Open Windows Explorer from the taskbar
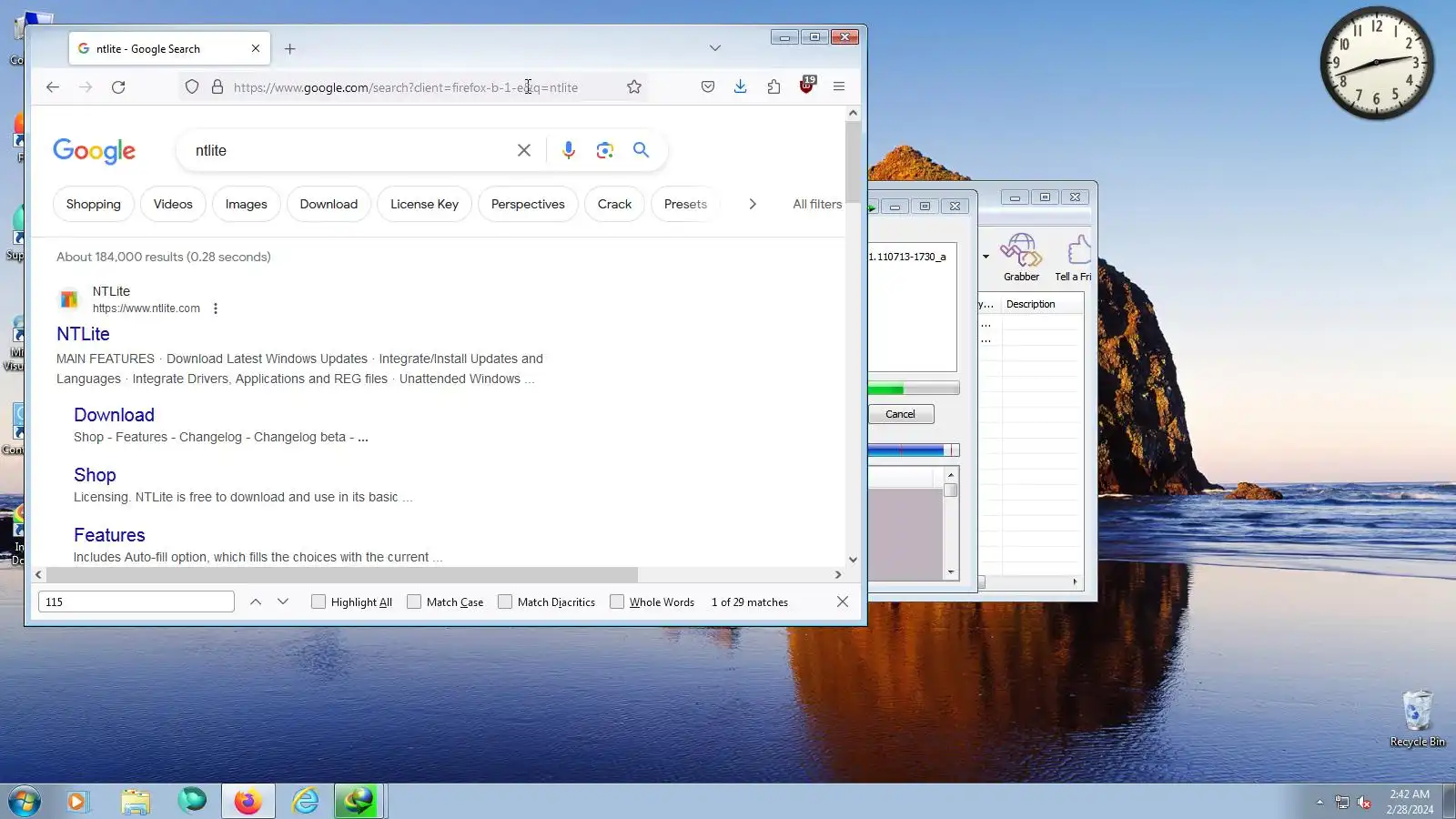The height and width of the screenshot is (819, 1456). [x=136, y=802]
